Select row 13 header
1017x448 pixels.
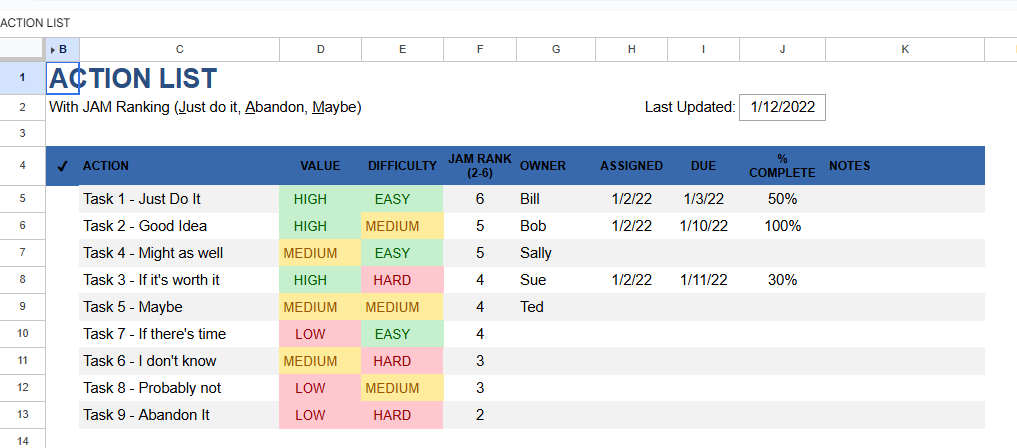point(23,415)
